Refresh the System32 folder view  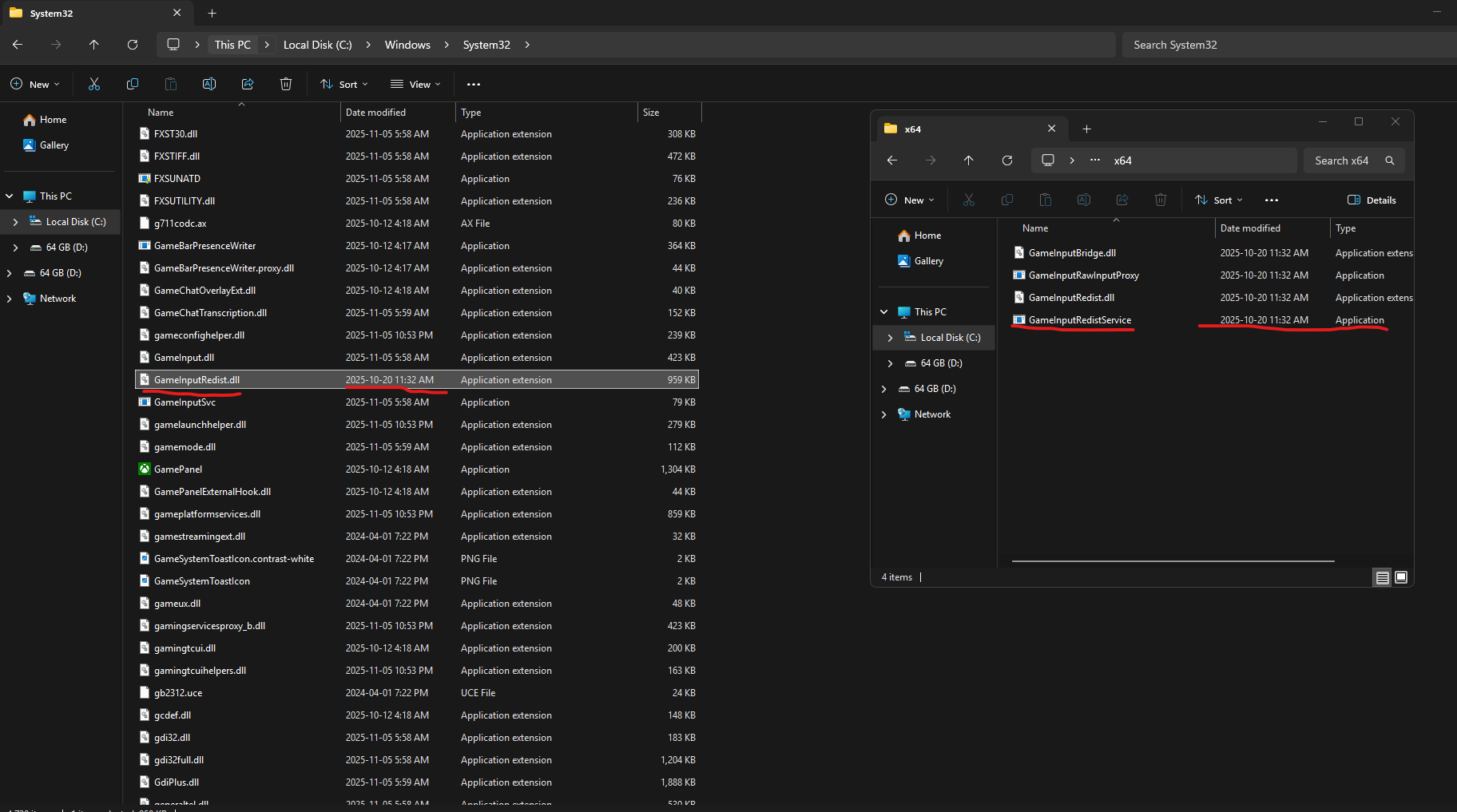tap(133, 45)
